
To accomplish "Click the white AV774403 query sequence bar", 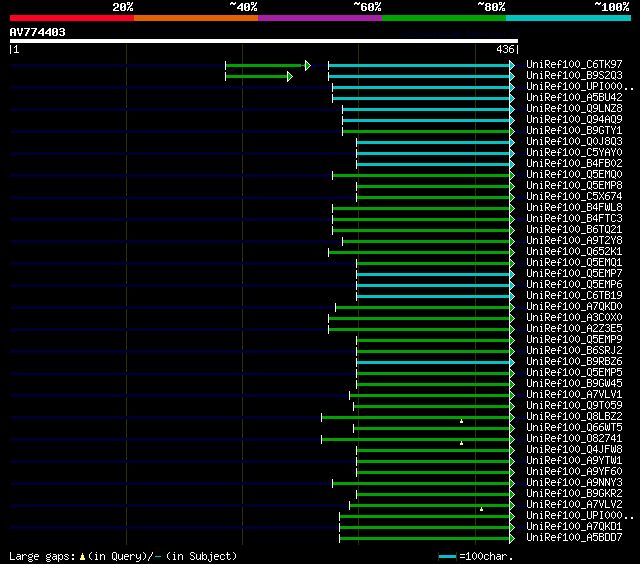I will (264, 41).
